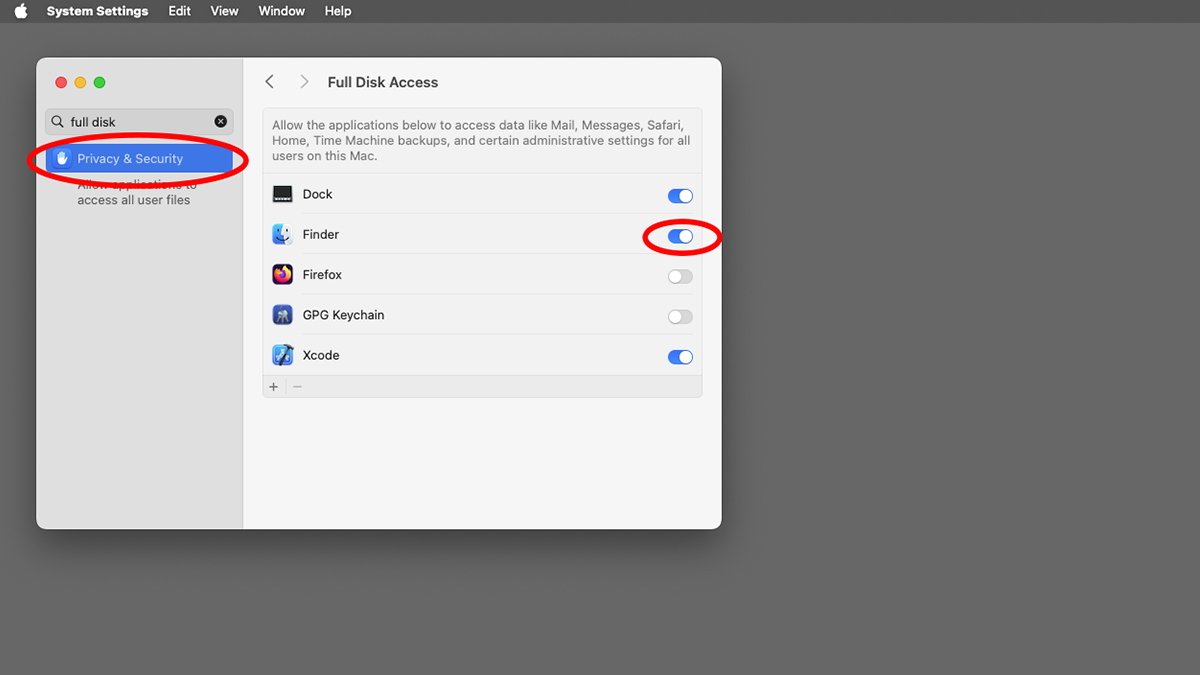
Task: Clear the search field with the X icon
Action: [x=221, y=122]
